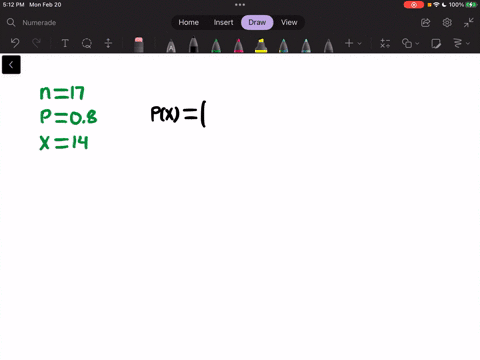Select the Draw tab

click(x=257, y=22)
